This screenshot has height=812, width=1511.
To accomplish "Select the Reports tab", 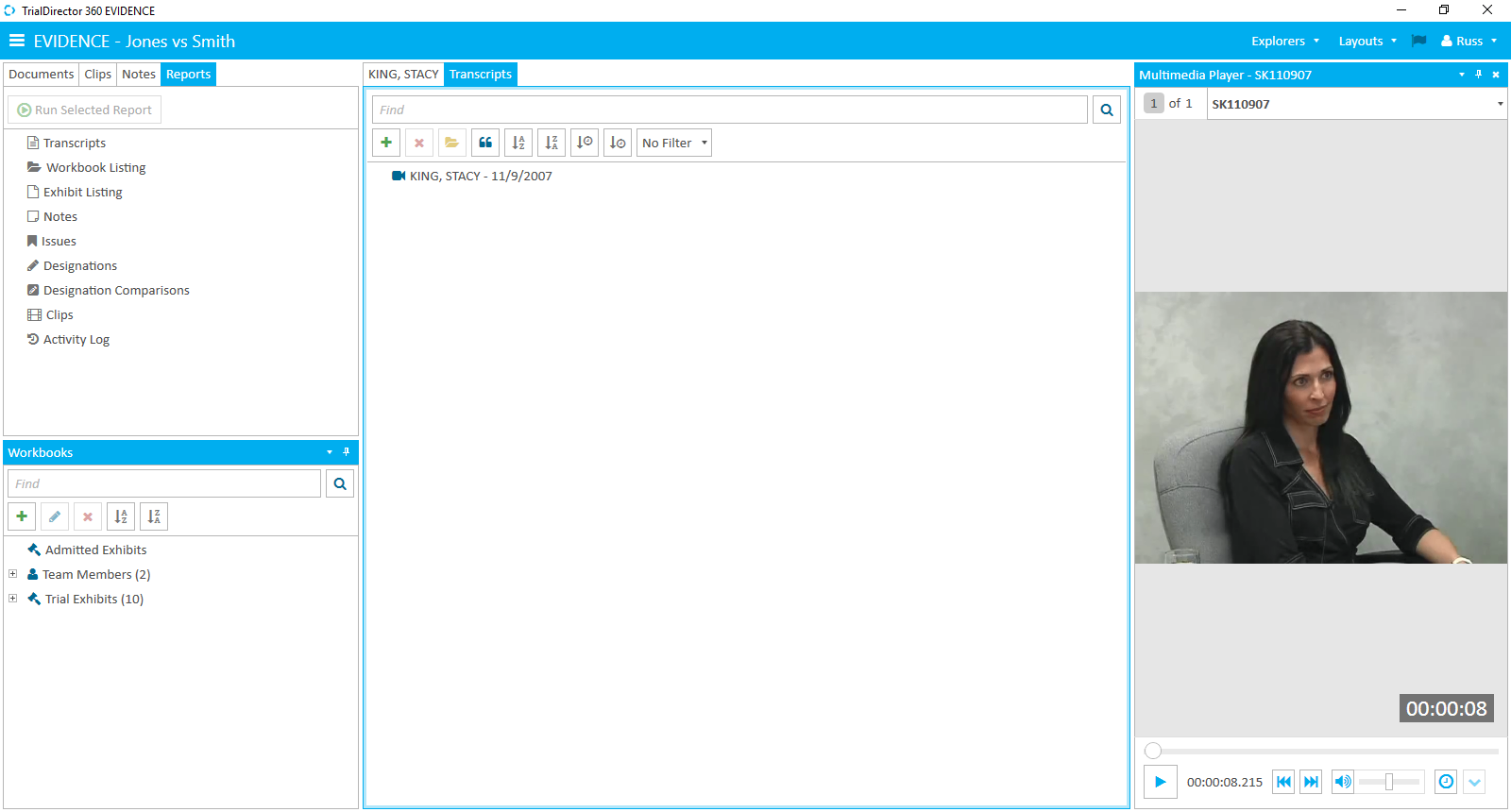I will (x=189, y=74).
